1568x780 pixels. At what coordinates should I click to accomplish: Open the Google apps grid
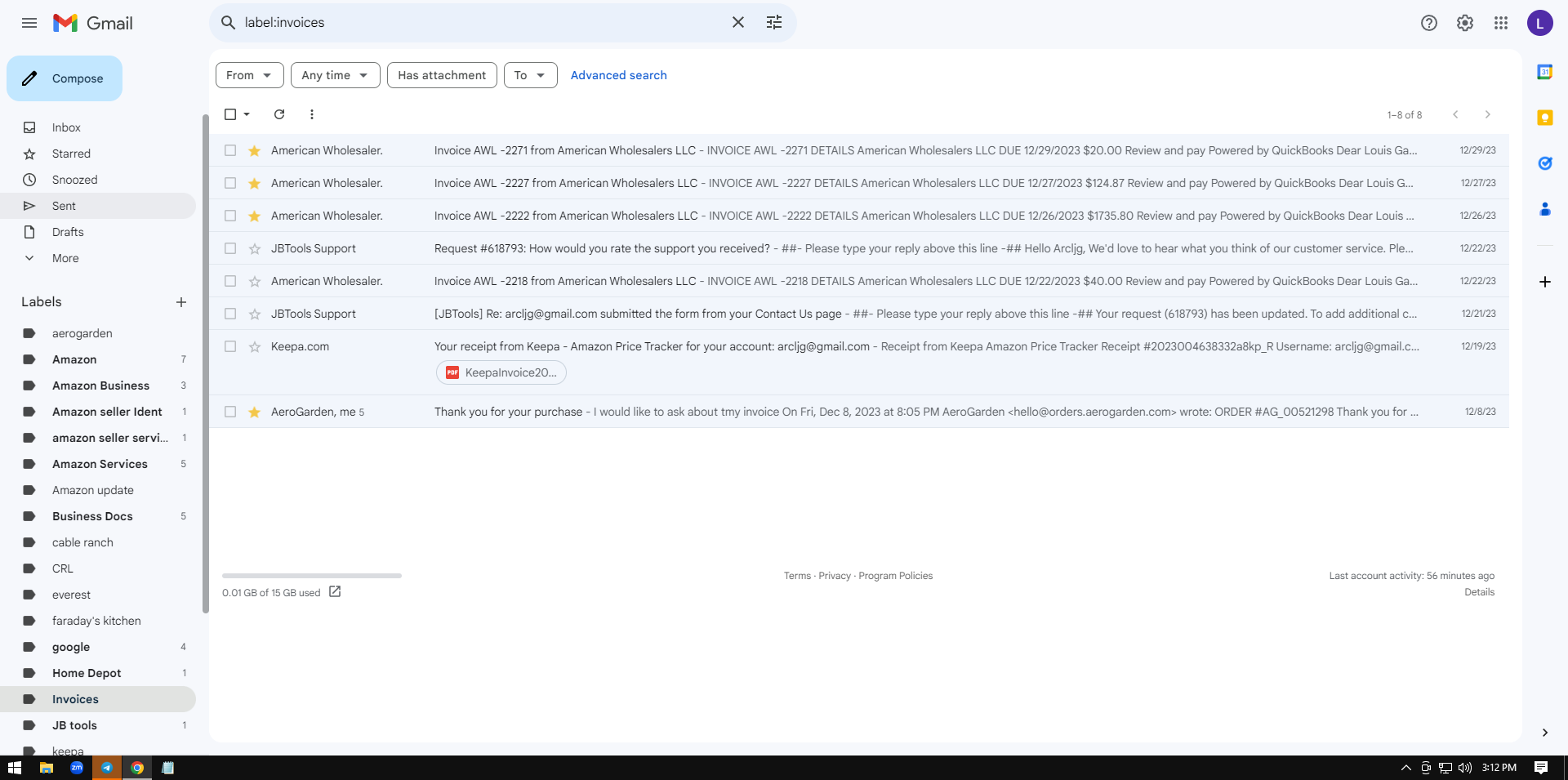(x=1501, y=23)
